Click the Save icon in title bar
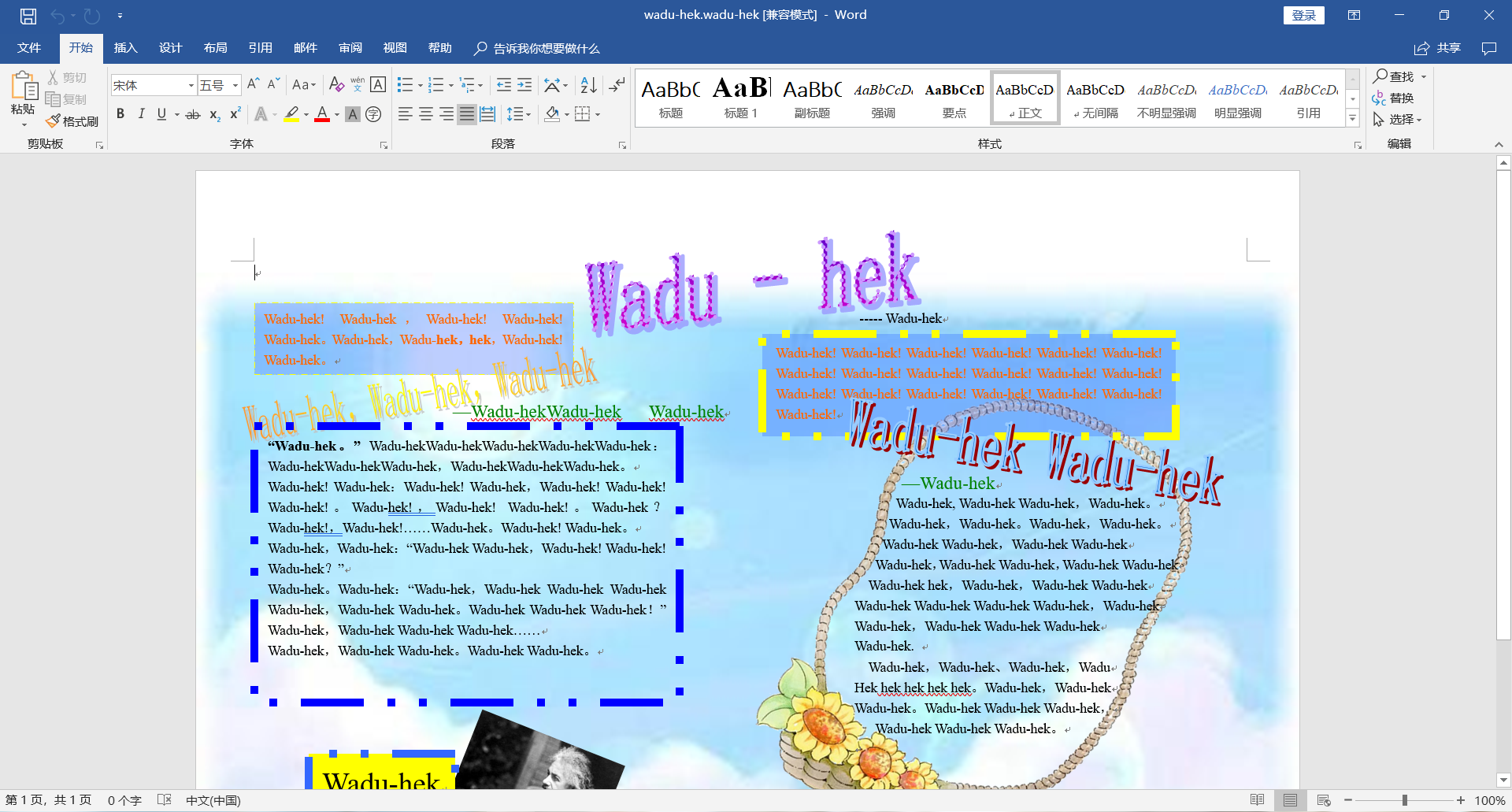 28,16
